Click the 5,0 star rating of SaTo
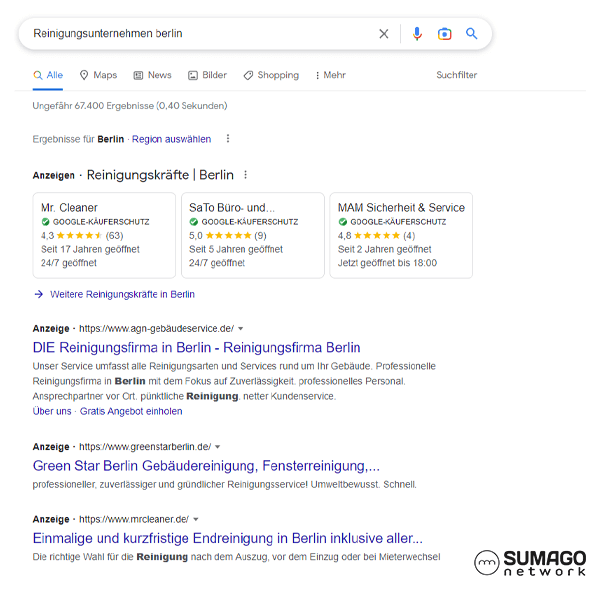The image size is (600, 600). click(x=228, y=235)
